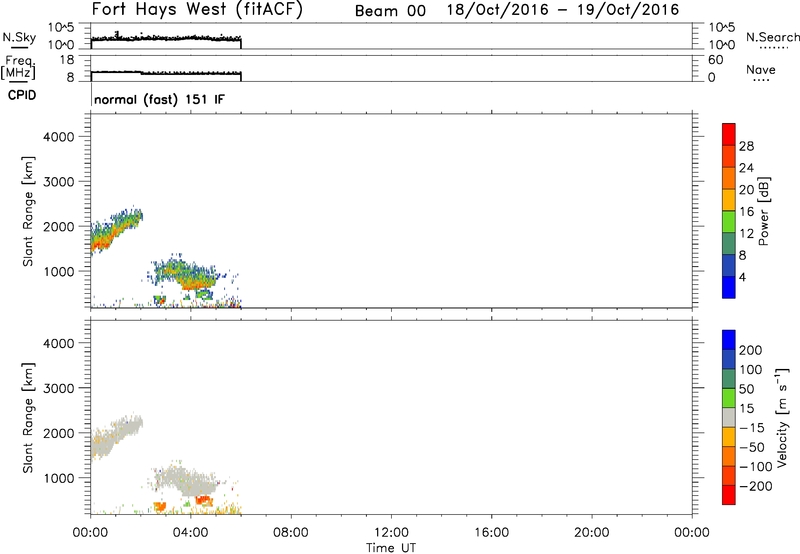
Task: Click the 'CPID' label
Action: [x=22, y=95]
